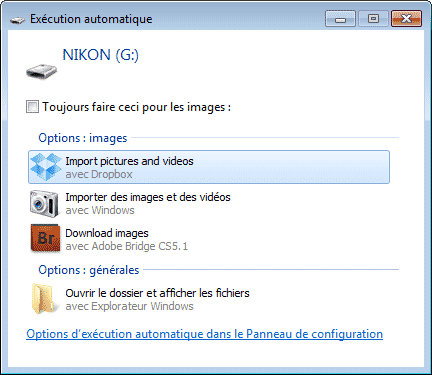Screen dimensions: 432x375
Task: Click the 'avec Dropbox' subtitle
Action: [x=99, y=174]
